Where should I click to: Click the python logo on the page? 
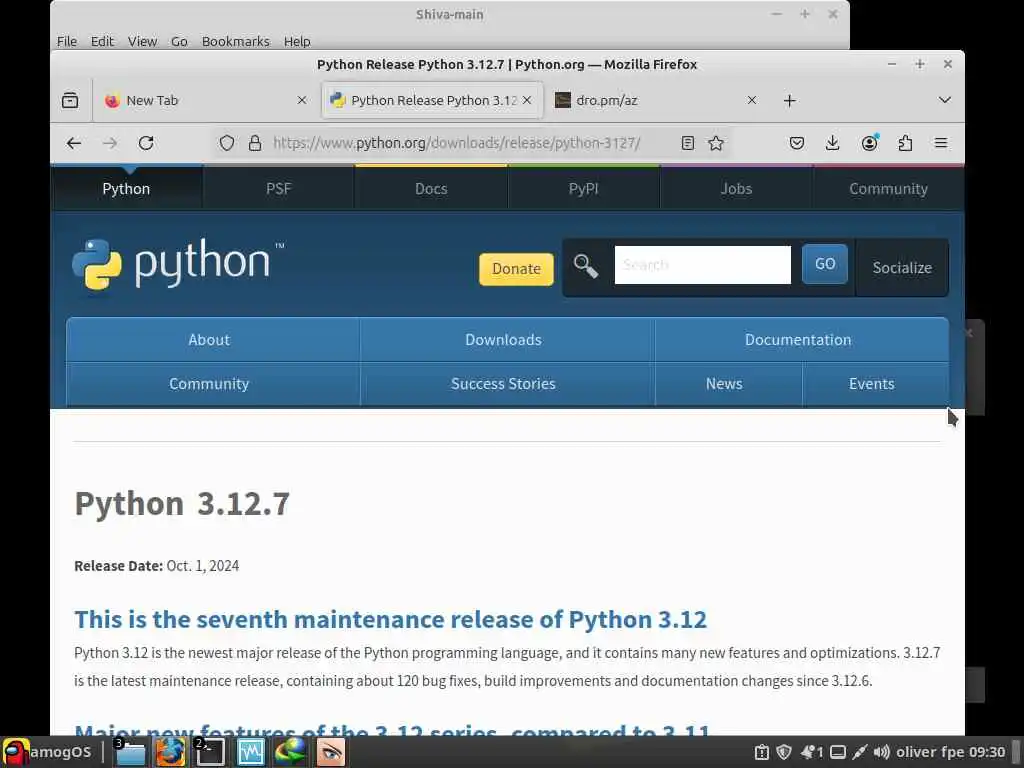tap(178, 264)
